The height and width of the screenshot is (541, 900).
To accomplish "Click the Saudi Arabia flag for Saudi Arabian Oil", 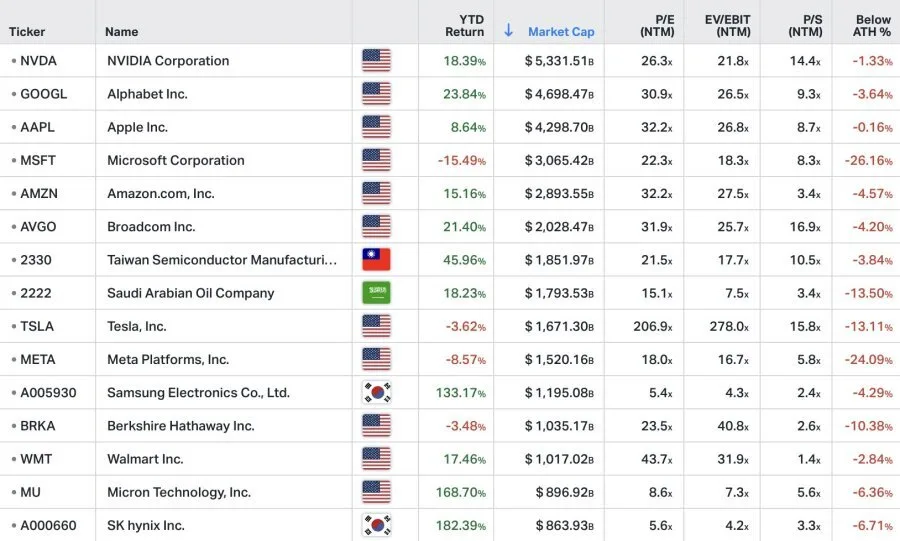I will [377, 293].
